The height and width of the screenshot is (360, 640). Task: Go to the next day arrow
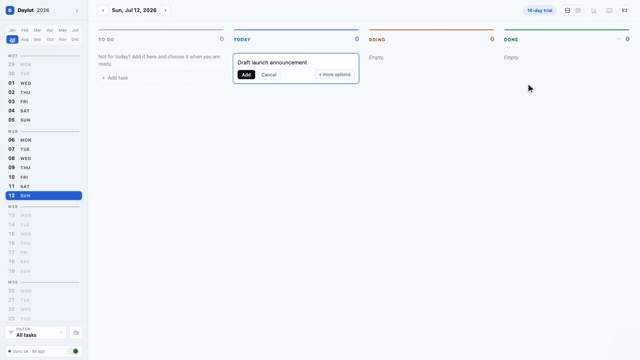click(x=165, y=10)
